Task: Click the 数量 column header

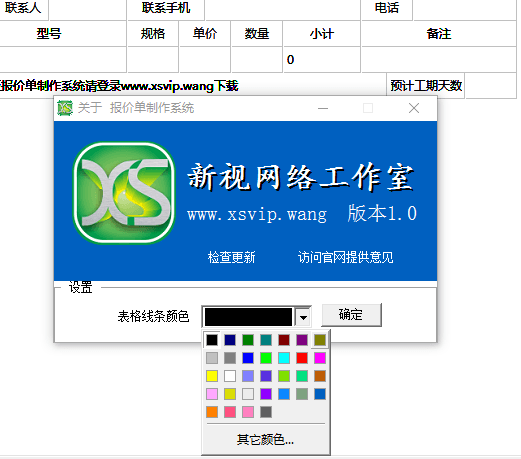Action: click(257, 34)
